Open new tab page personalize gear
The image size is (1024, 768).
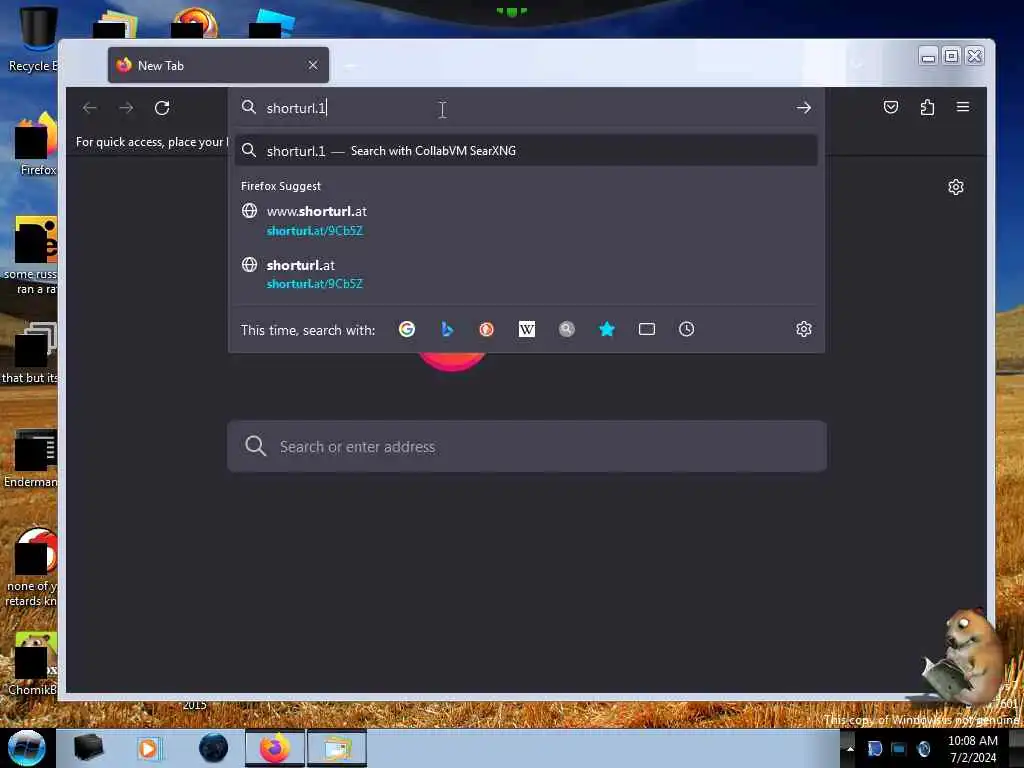[955, 187]
